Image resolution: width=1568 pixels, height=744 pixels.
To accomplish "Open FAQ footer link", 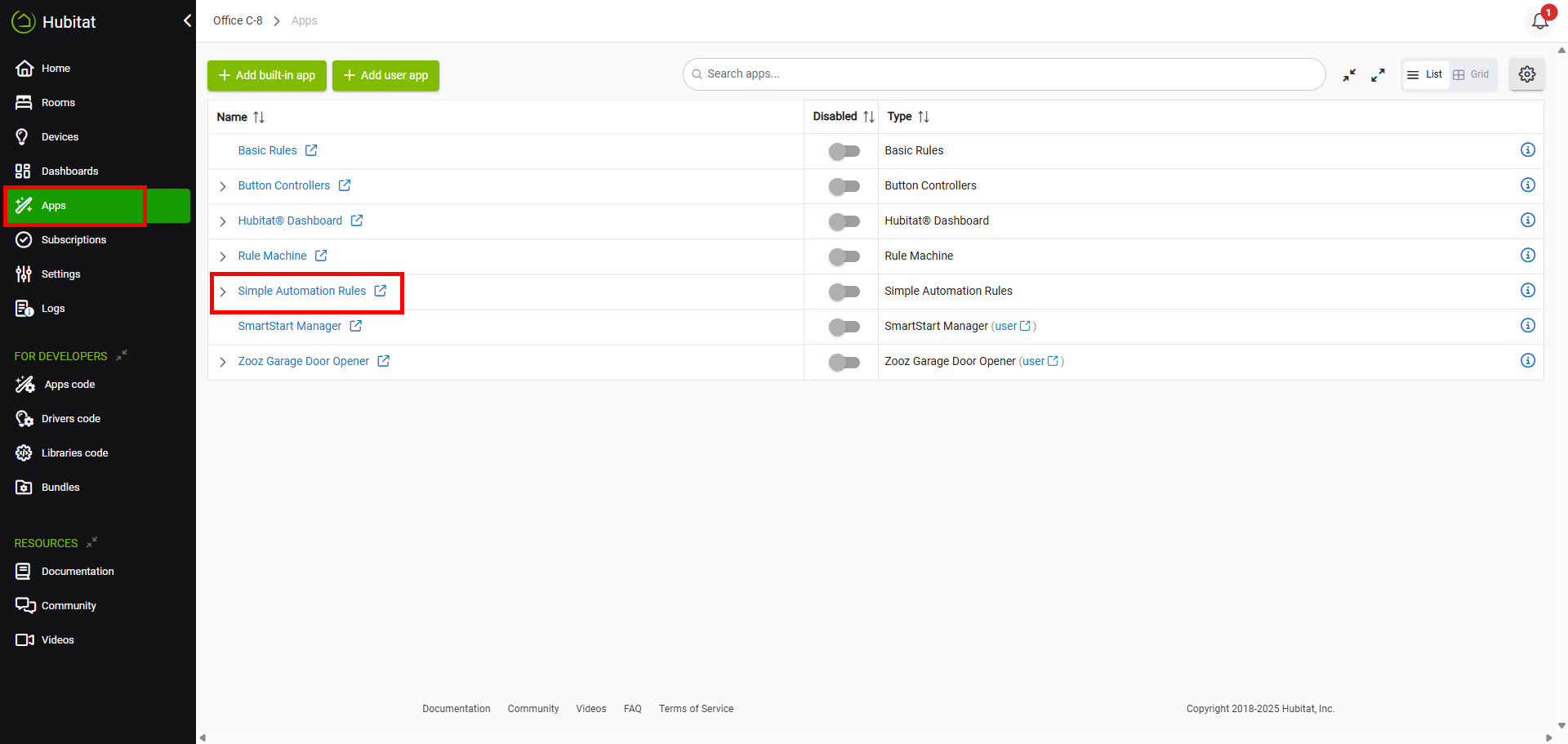I will [632, 709].
